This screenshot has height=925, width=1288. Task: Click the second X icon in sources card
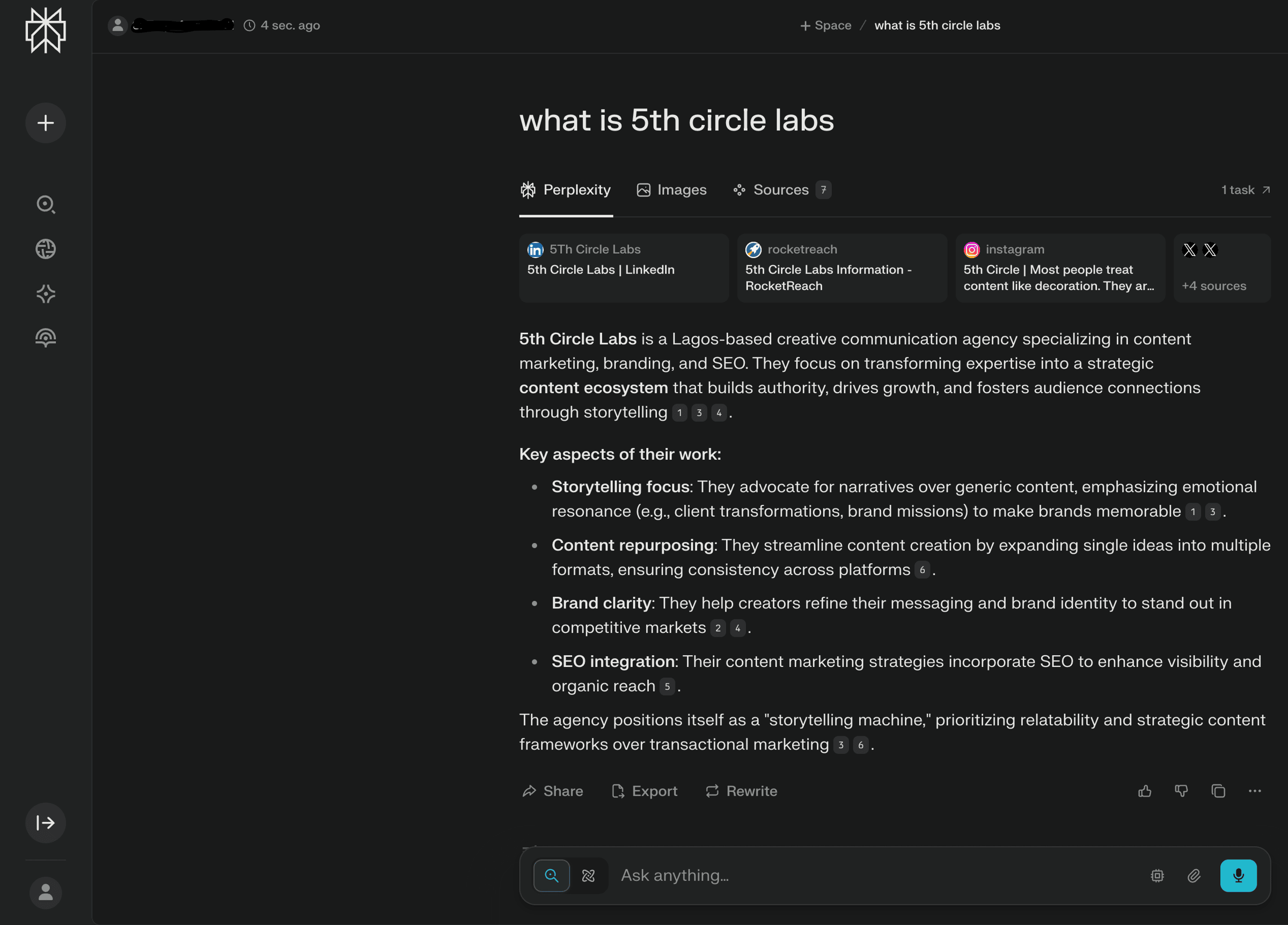click(1210, 249)
